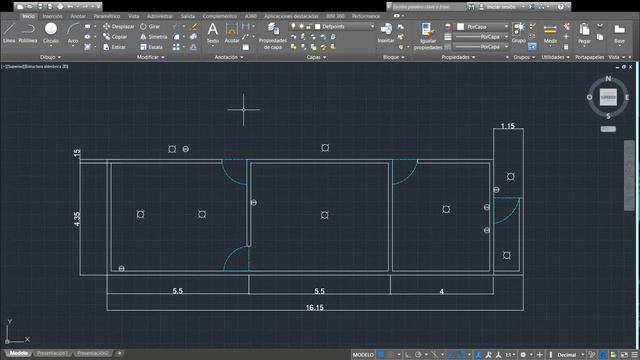Open the Paramétrico ribbon tab
Screen dimensions: 640x360
(107, 16)
